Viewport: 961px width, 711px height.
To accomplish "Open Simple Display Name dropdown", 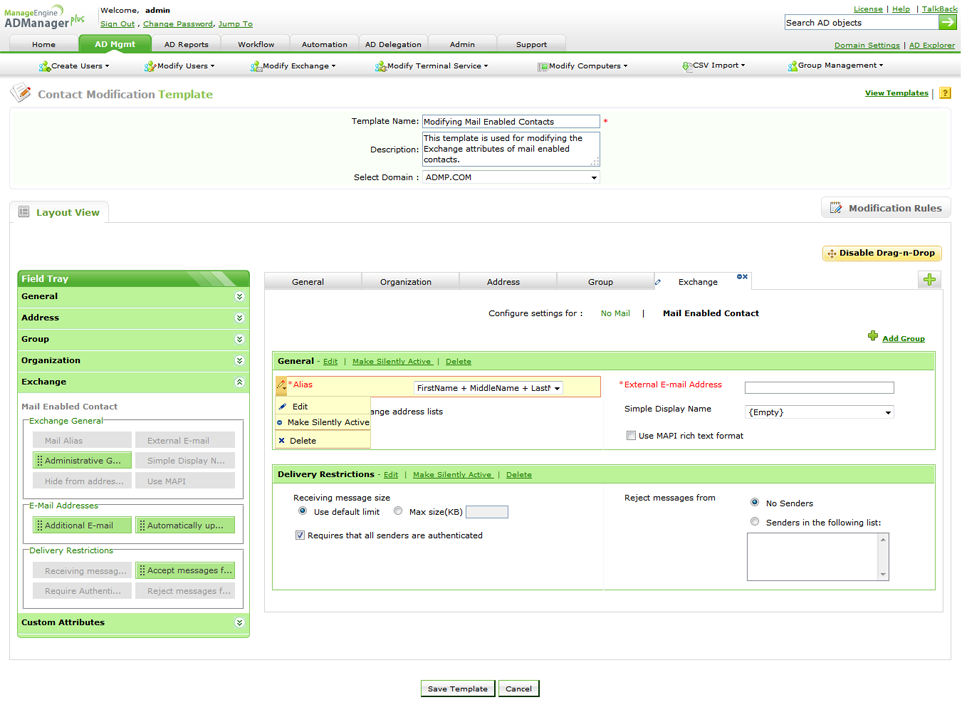I will coord(819,412).
